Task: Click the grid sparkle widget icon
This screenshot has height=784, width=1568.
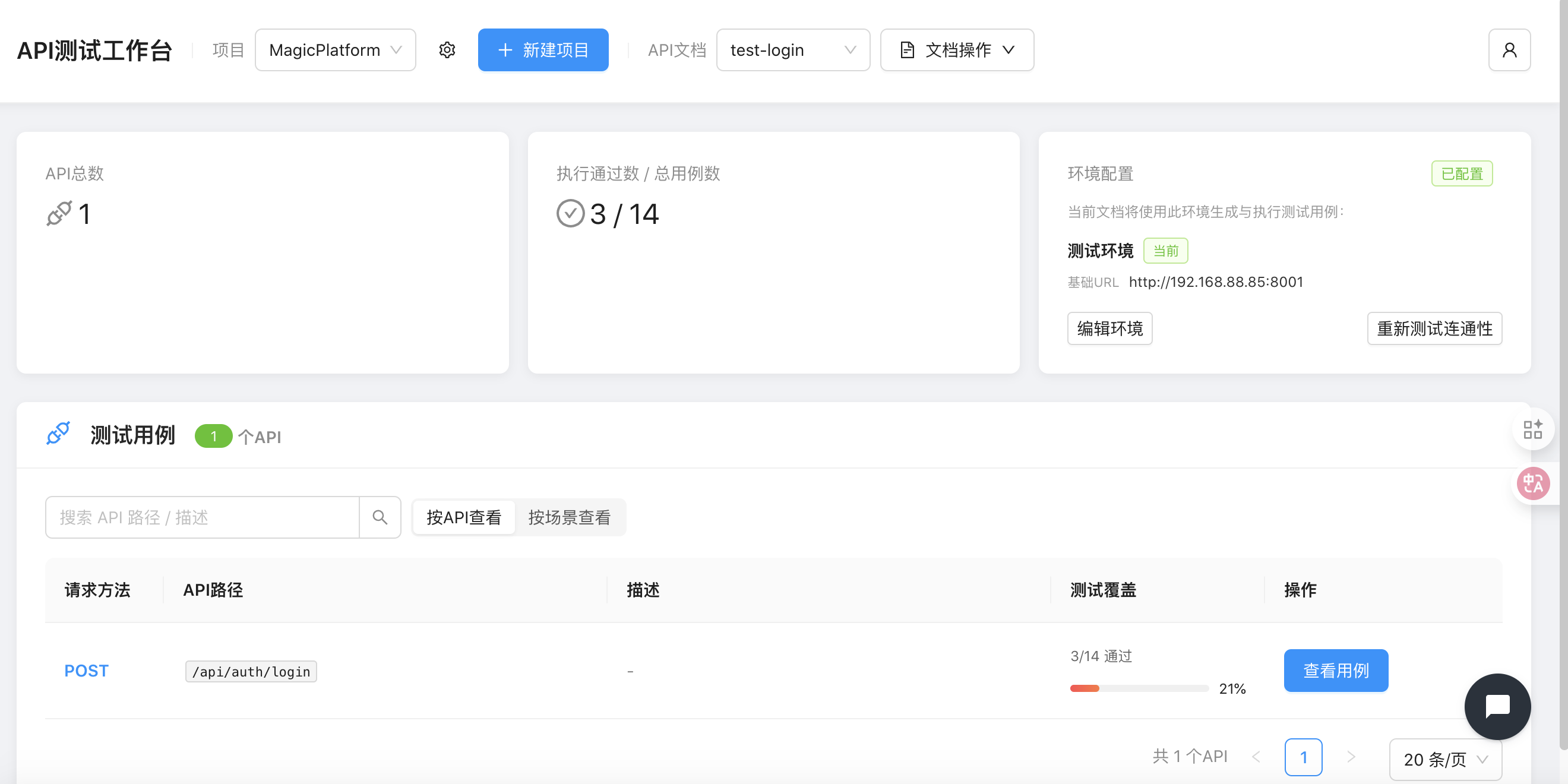Action: 1533,429
